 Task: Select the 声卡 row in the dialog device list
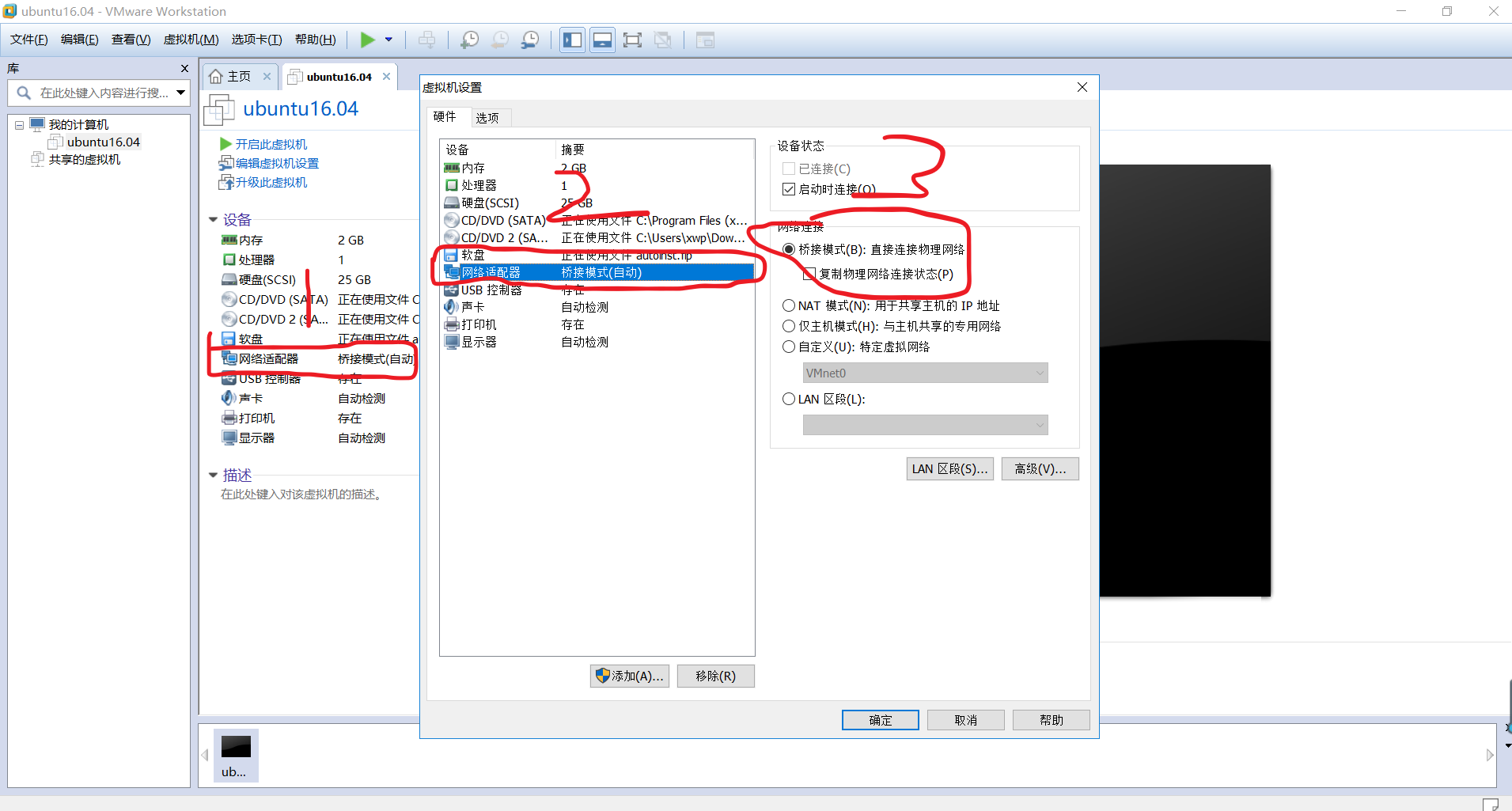(x=597, y=308)
